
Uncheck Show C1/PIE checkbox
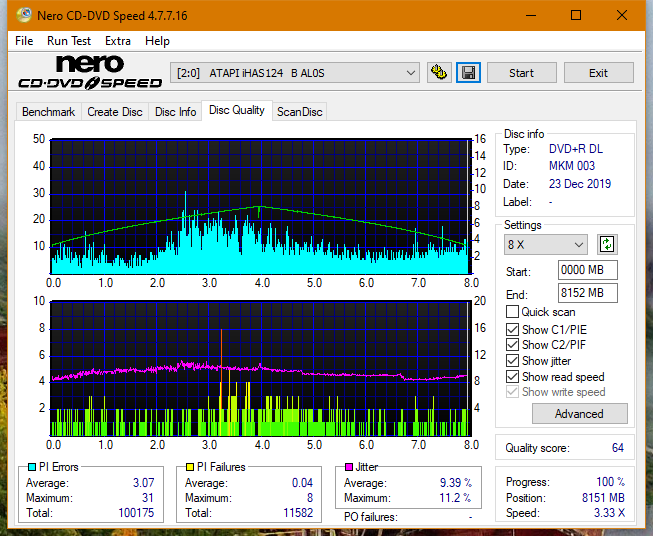tap(512, 329)
